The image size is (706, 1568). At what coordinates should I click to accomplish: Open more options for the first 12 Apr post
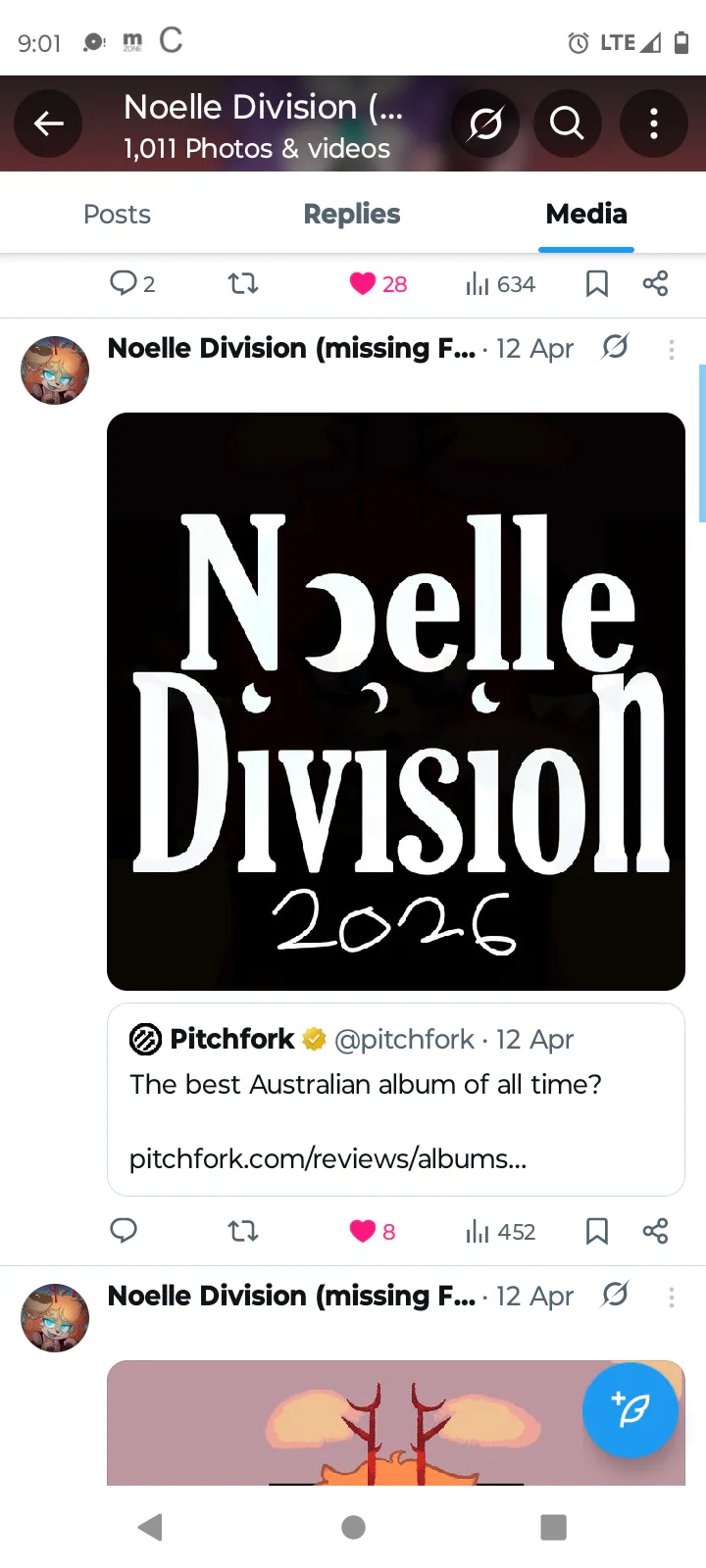[x=672, y=350]
